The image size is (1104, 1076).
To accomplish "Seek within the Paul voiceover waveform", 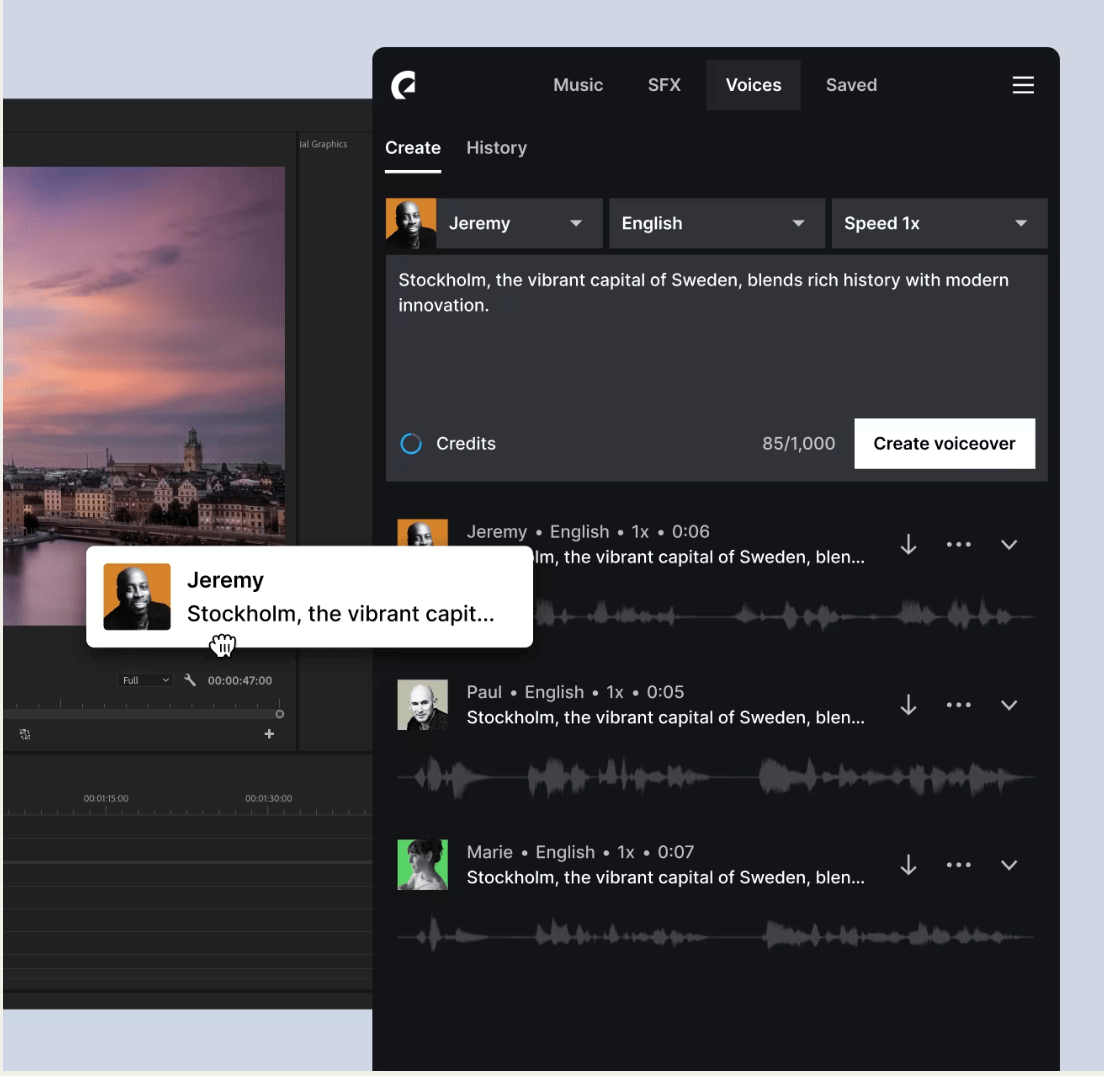I will click(x=715, y=777).
